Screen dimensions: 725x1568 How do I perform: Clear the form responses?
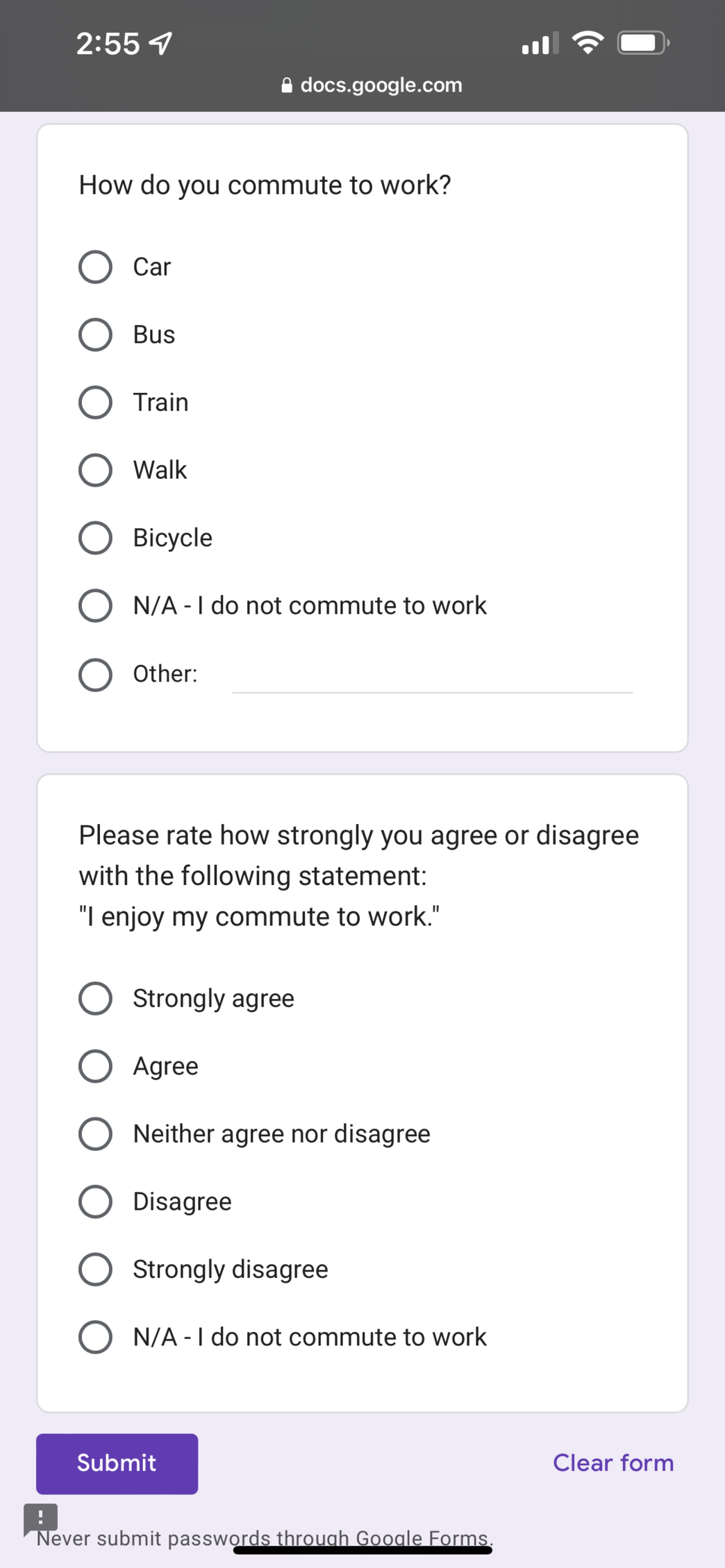[613, 1462]
